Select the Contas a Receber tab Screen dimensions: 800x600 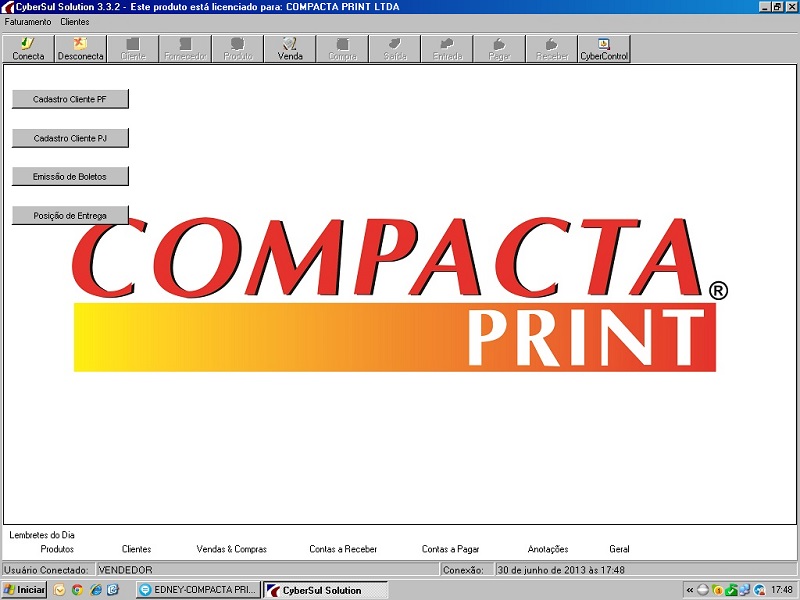point(343,549)
